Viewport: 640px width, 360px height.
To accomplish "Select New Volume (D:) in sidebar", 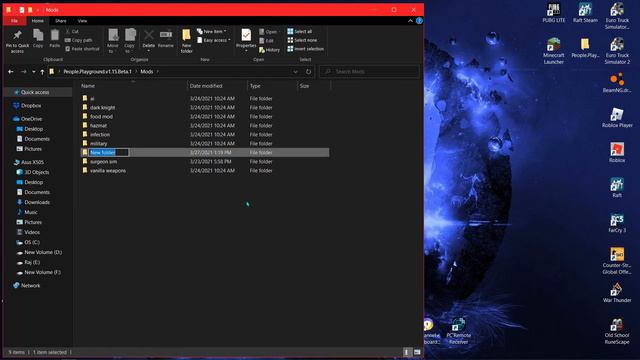I will [43, 252].
